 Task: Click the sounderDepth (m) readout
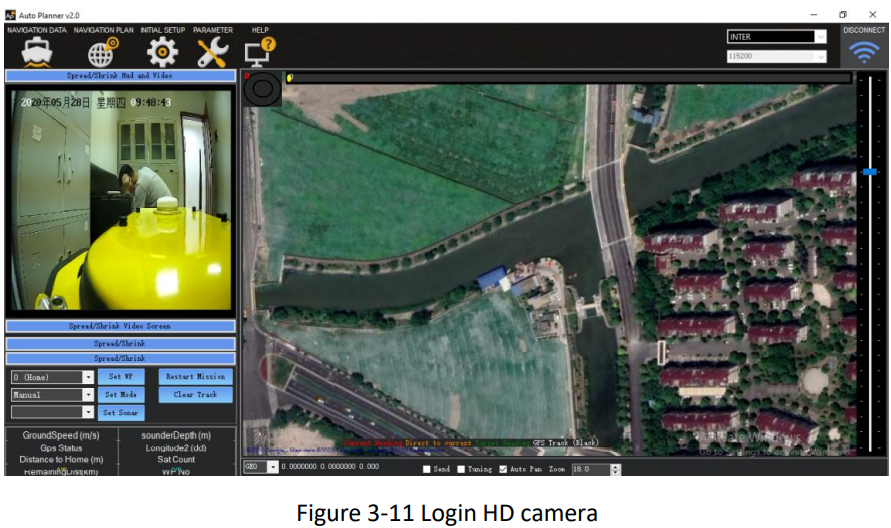tap(176, 436)
